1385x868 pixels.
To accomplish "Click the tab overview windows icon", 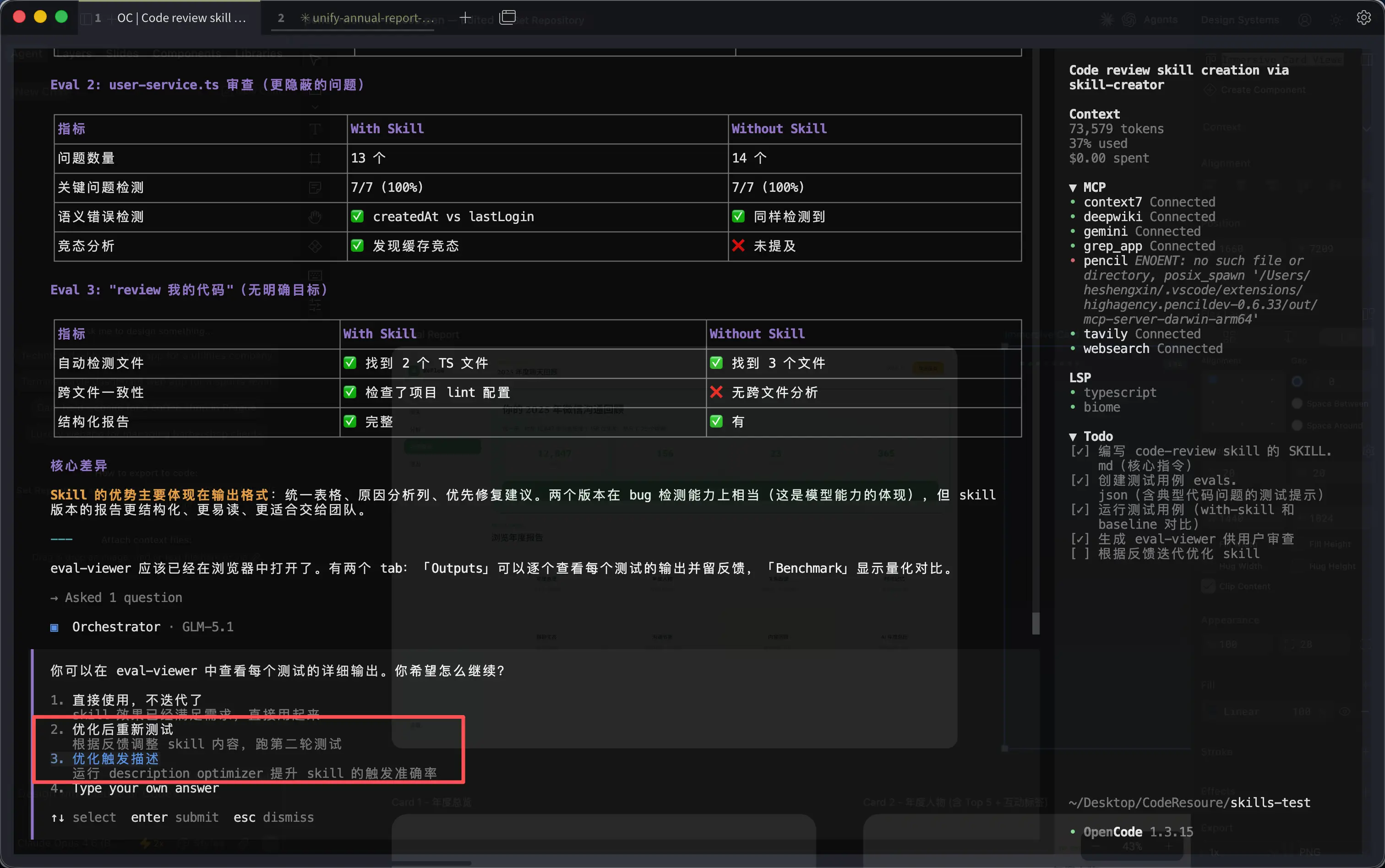I will pyautogui.click(x=507, y=18).
